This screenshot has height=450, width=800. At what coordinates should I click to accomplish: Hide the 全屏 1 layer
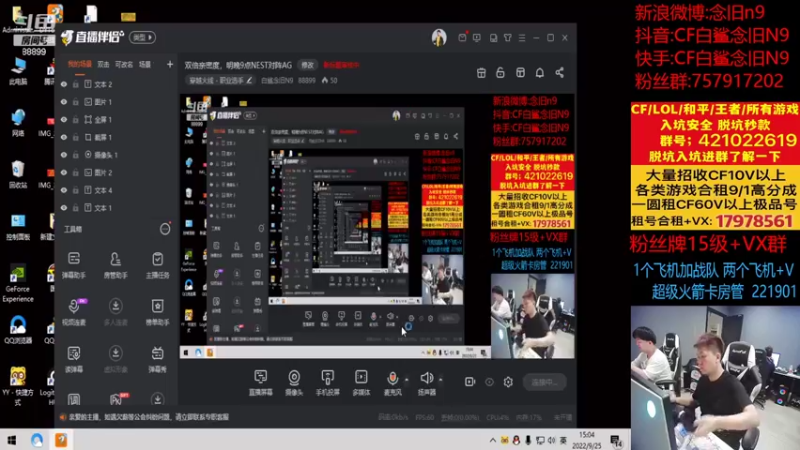click(x=64, y=119)
